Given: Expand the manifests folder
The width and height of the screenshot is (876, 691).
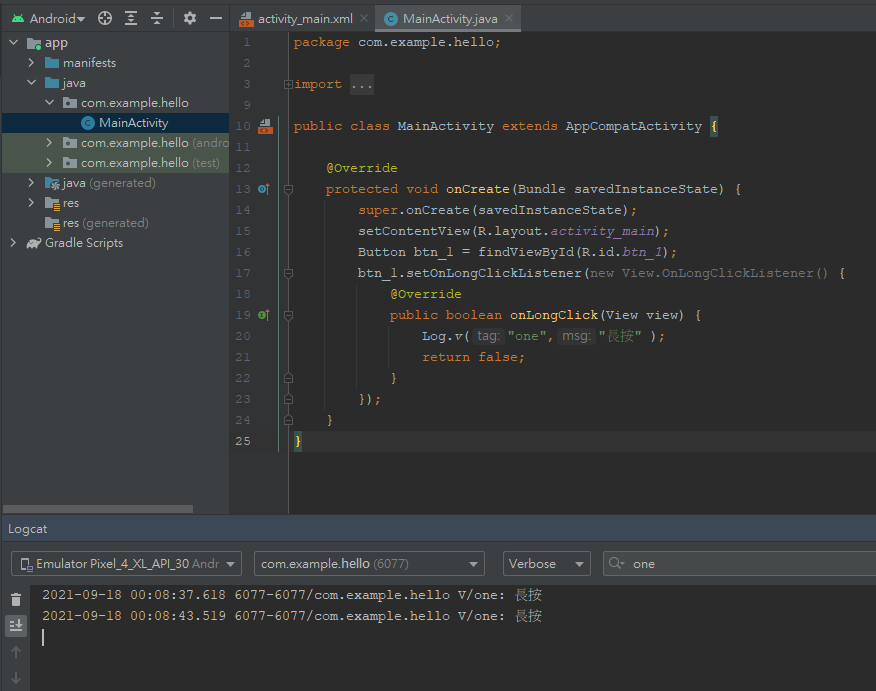Looking at the screenshot, I should (x=32, y=63).
